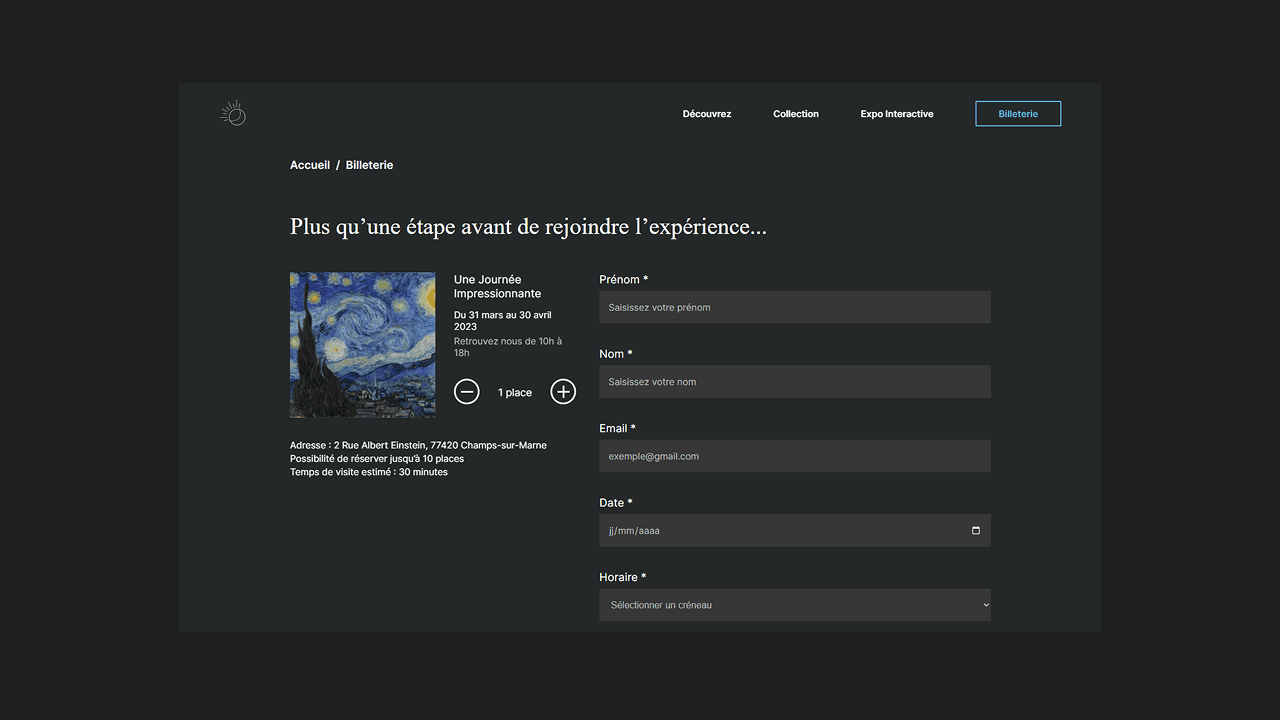
Task: Go to the Collection page
Action: coord(795,114)
